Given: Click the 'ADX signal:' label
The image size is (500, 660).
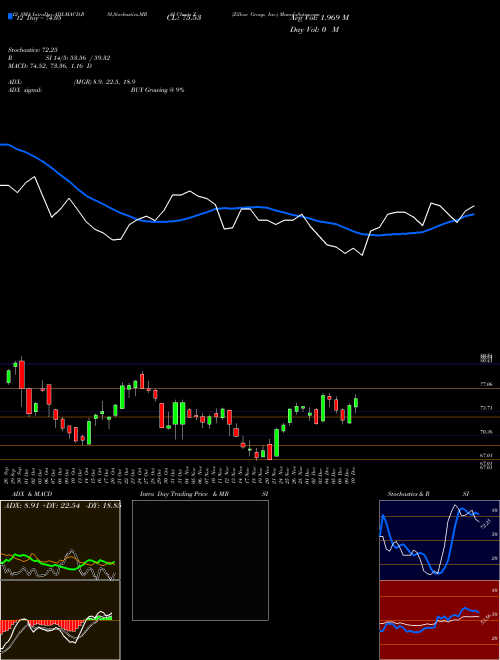Looking at the screenshot, I should [25, 90].
